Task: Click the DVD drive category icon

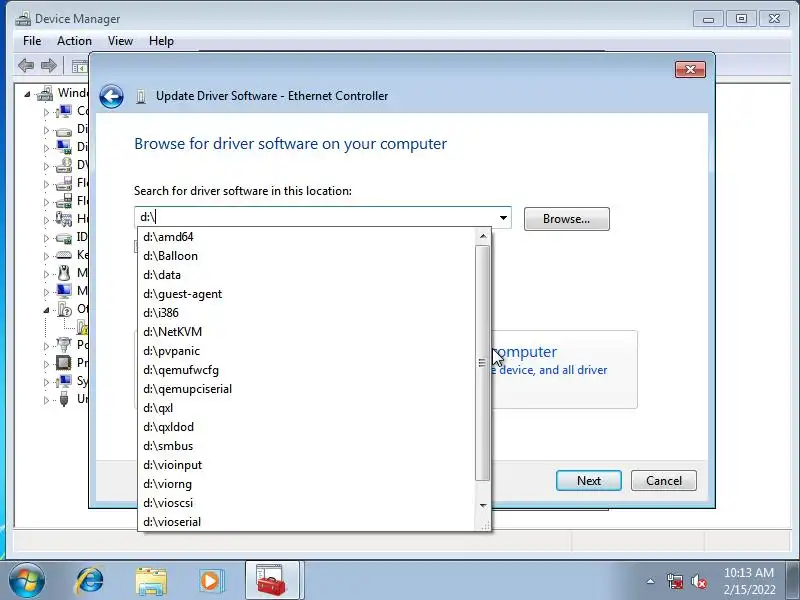Action: pyautogui.click(x=64, y=165)
